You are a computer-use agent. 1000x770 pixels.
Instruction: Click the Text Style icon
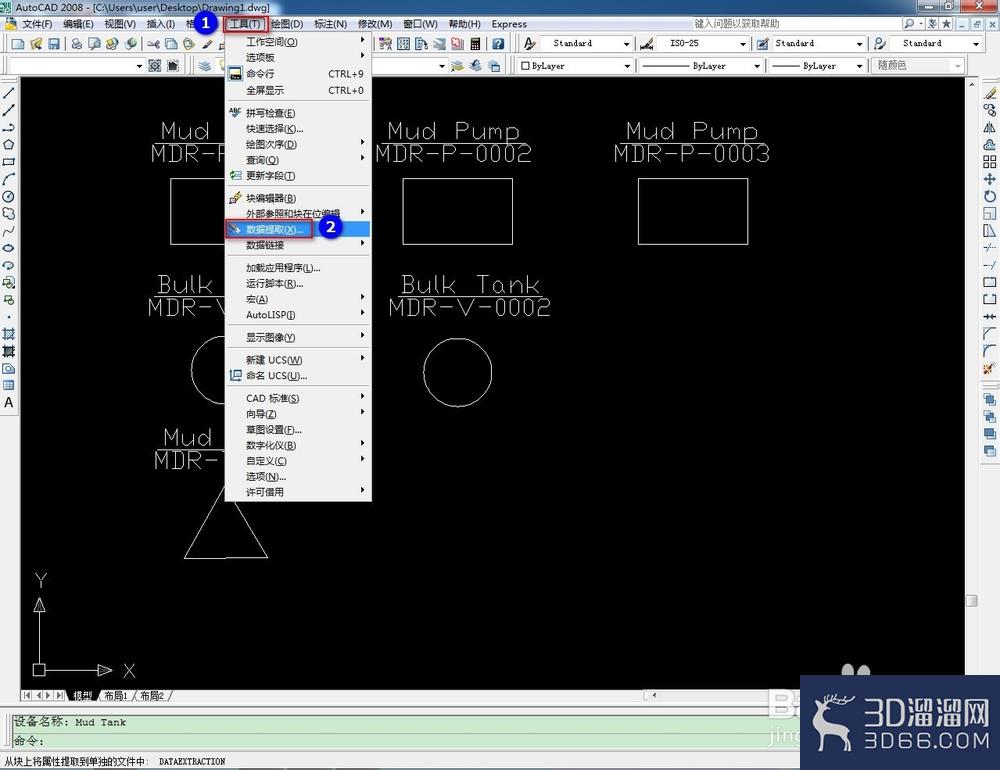coord(529,43)
